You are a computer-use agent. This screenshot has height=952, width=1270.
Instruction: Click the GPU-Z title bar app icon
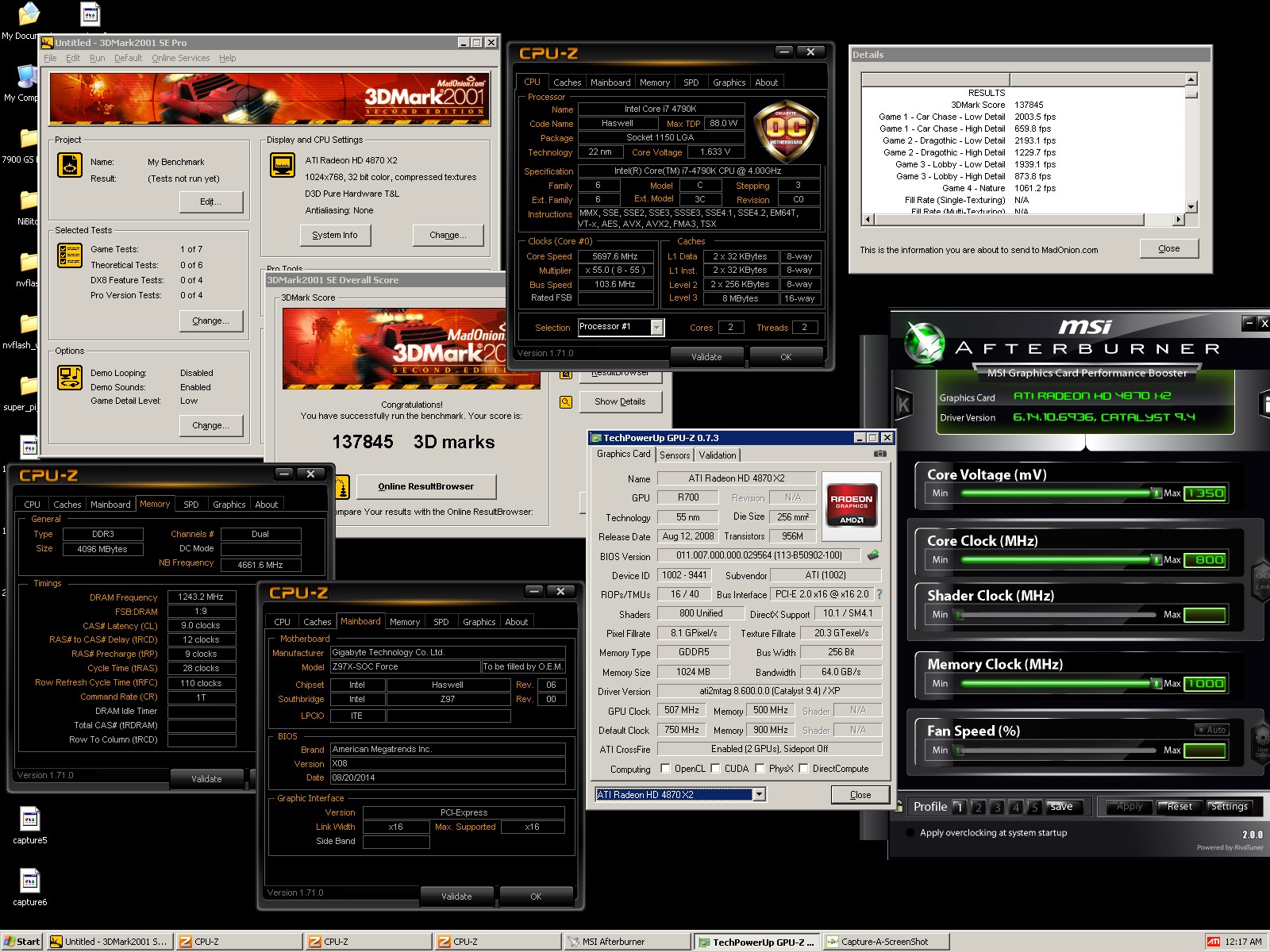tap(596, 438)
